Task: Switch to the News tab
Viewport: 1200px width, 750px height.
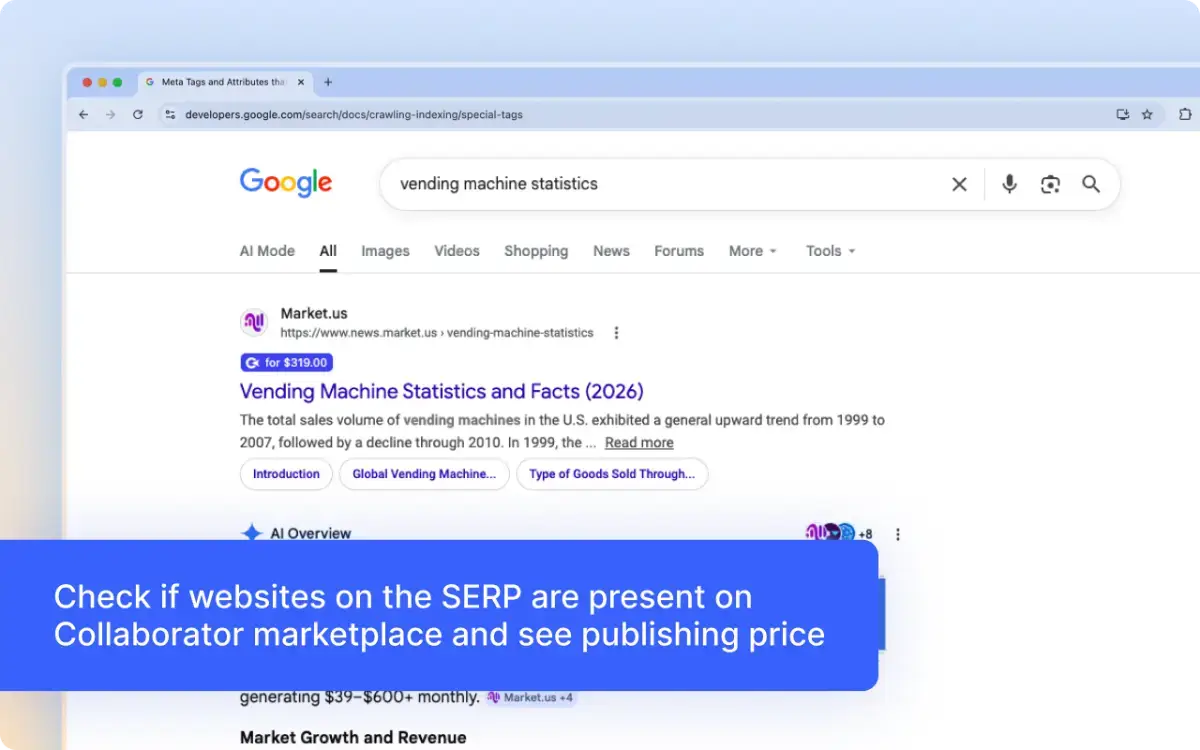Action: coord(611,251)
